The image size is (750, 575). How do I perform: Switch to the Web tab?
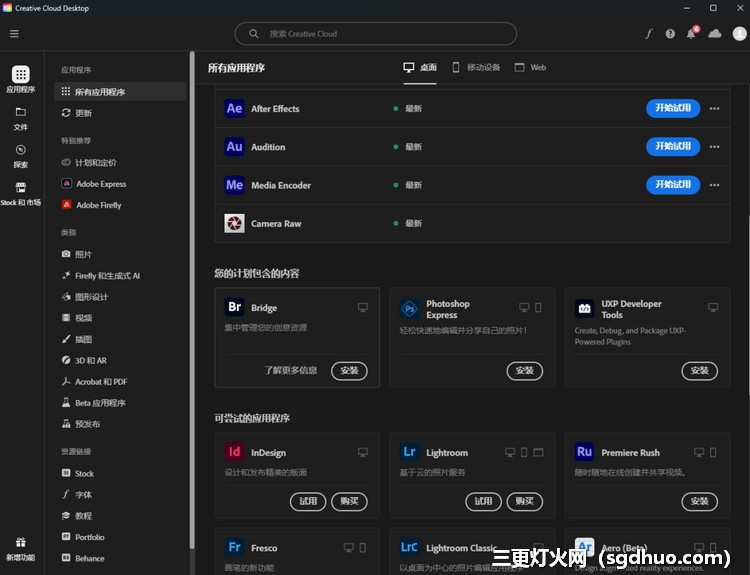[530, 67]
